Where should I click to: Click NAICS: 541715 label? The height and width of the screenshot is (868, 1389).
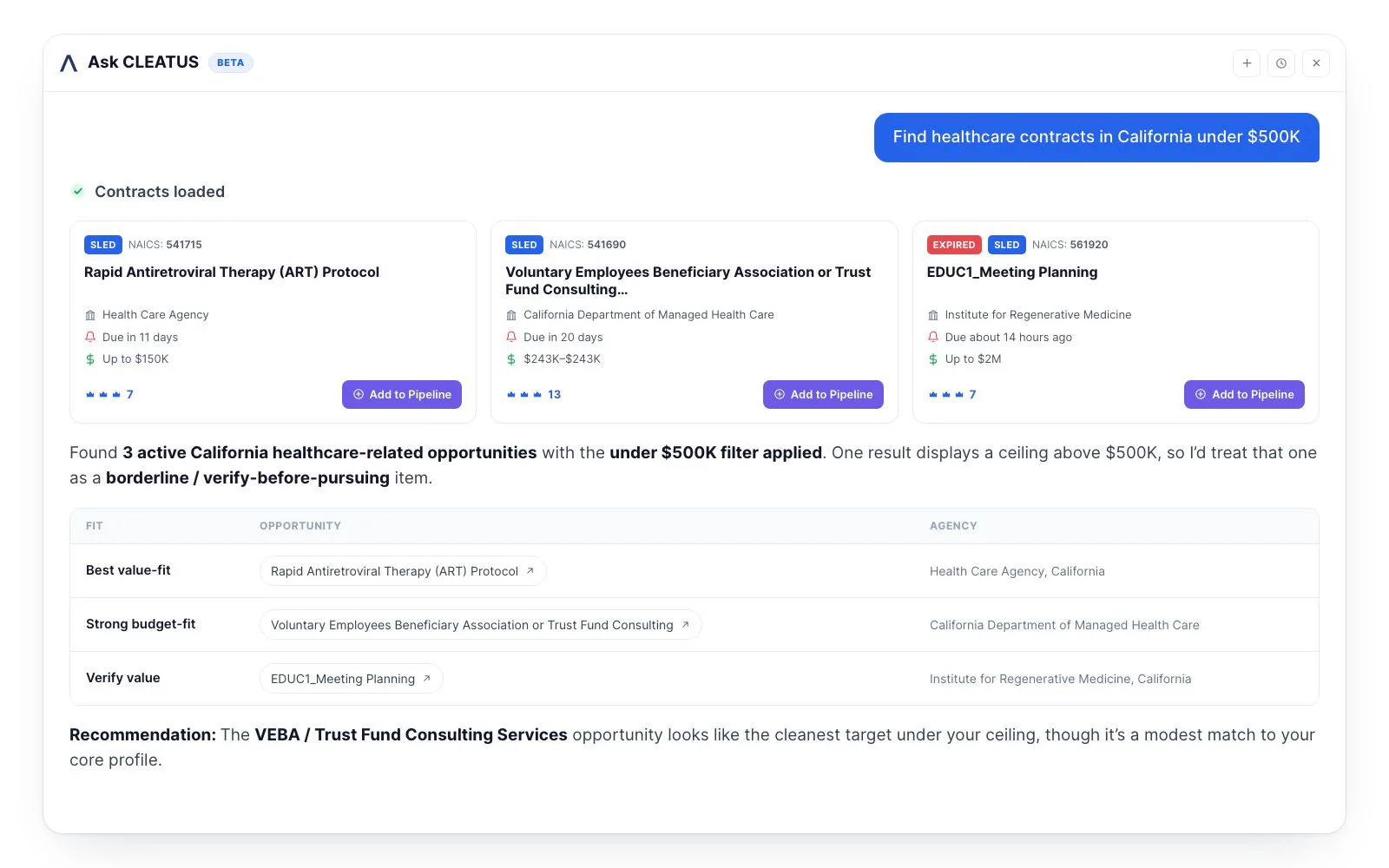(165, 245)
